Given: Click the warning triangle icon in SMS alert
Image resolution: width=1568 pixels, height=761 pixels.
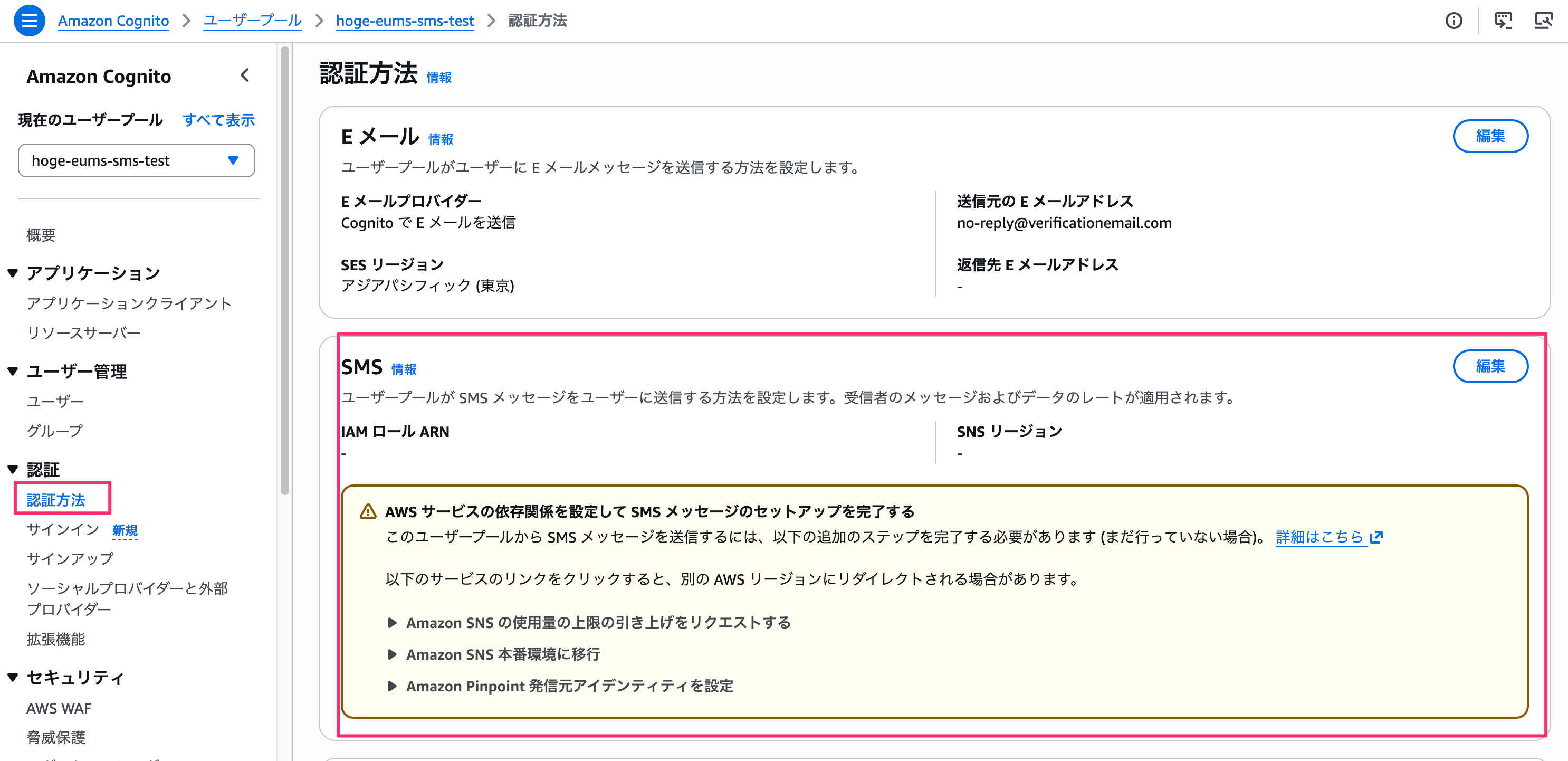Looking at the screenshot, I should pyautogui.click(x=368, y=511).
